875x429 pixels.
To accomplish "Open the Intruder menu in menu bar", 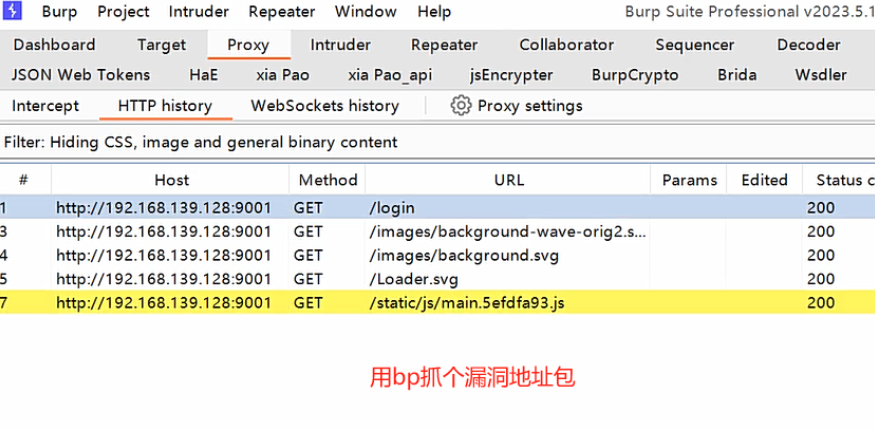I will tap(199, 11).
